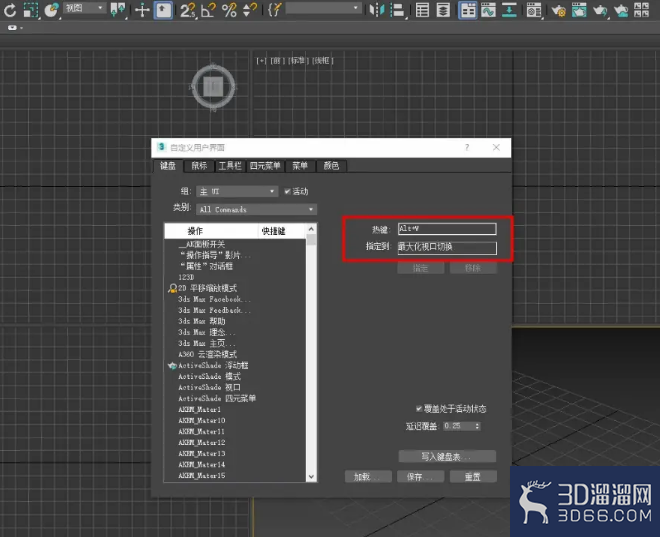660x537 pixels.
Task: Click scroll-down arrow of action list
Action: (x=311, y=476)
